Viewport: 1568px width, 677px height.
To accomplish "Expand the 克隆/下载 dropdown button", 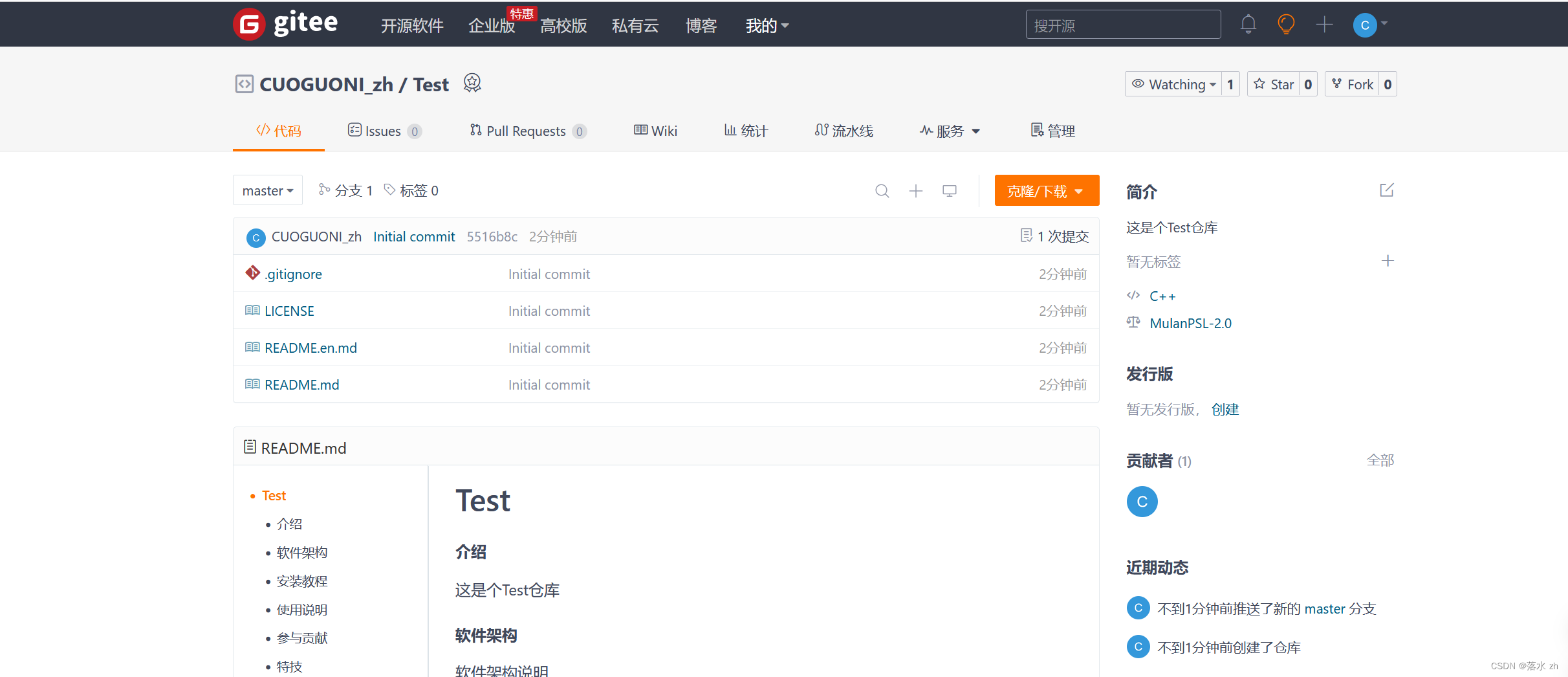I will tap(1047, 191).
